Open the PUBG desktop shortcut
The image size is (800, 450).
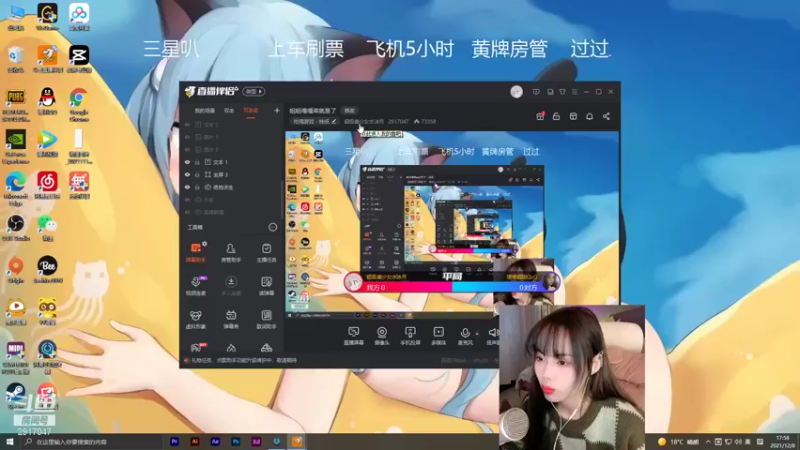tap(16, 104)
